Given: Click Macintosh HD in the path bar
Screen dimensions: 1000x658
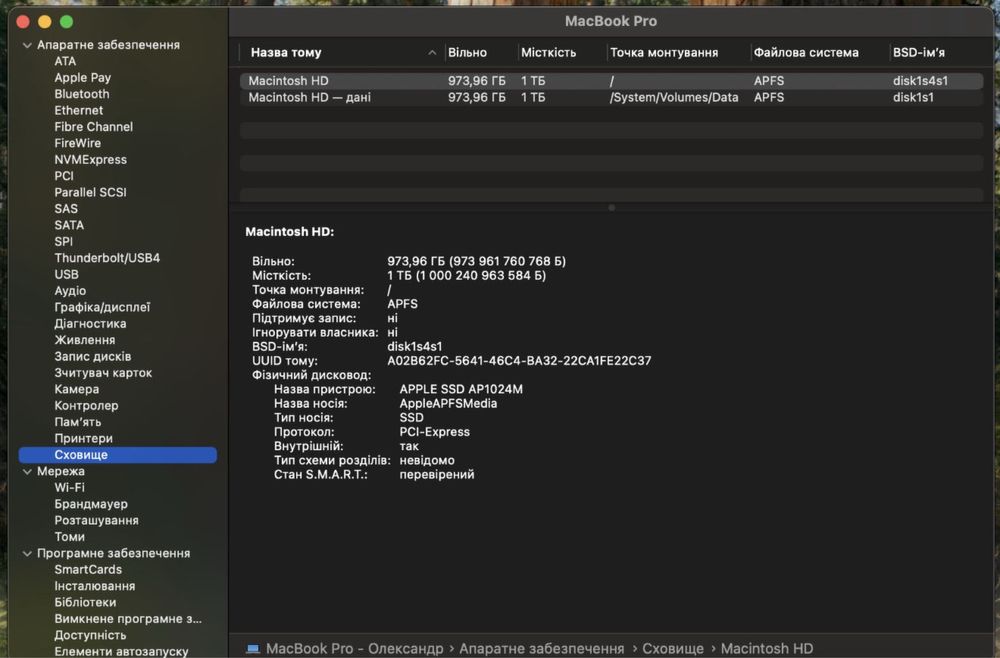Looking at the screenshot, I should (x=767, y=648).
